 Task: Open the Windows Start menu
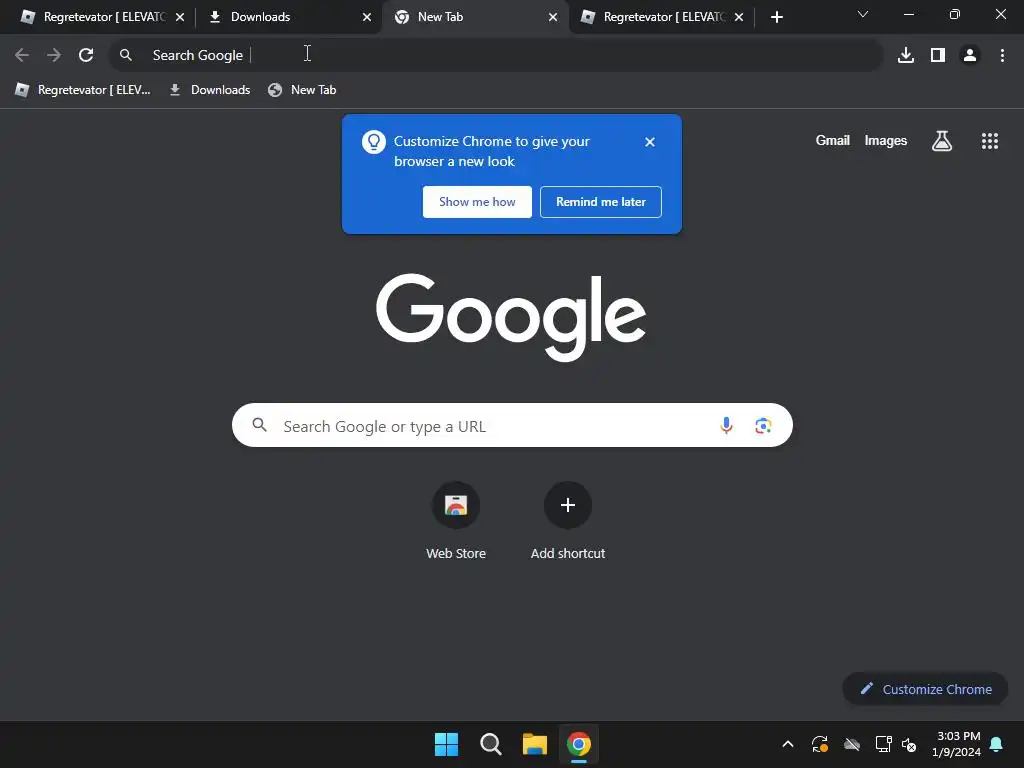click(447, 744)
